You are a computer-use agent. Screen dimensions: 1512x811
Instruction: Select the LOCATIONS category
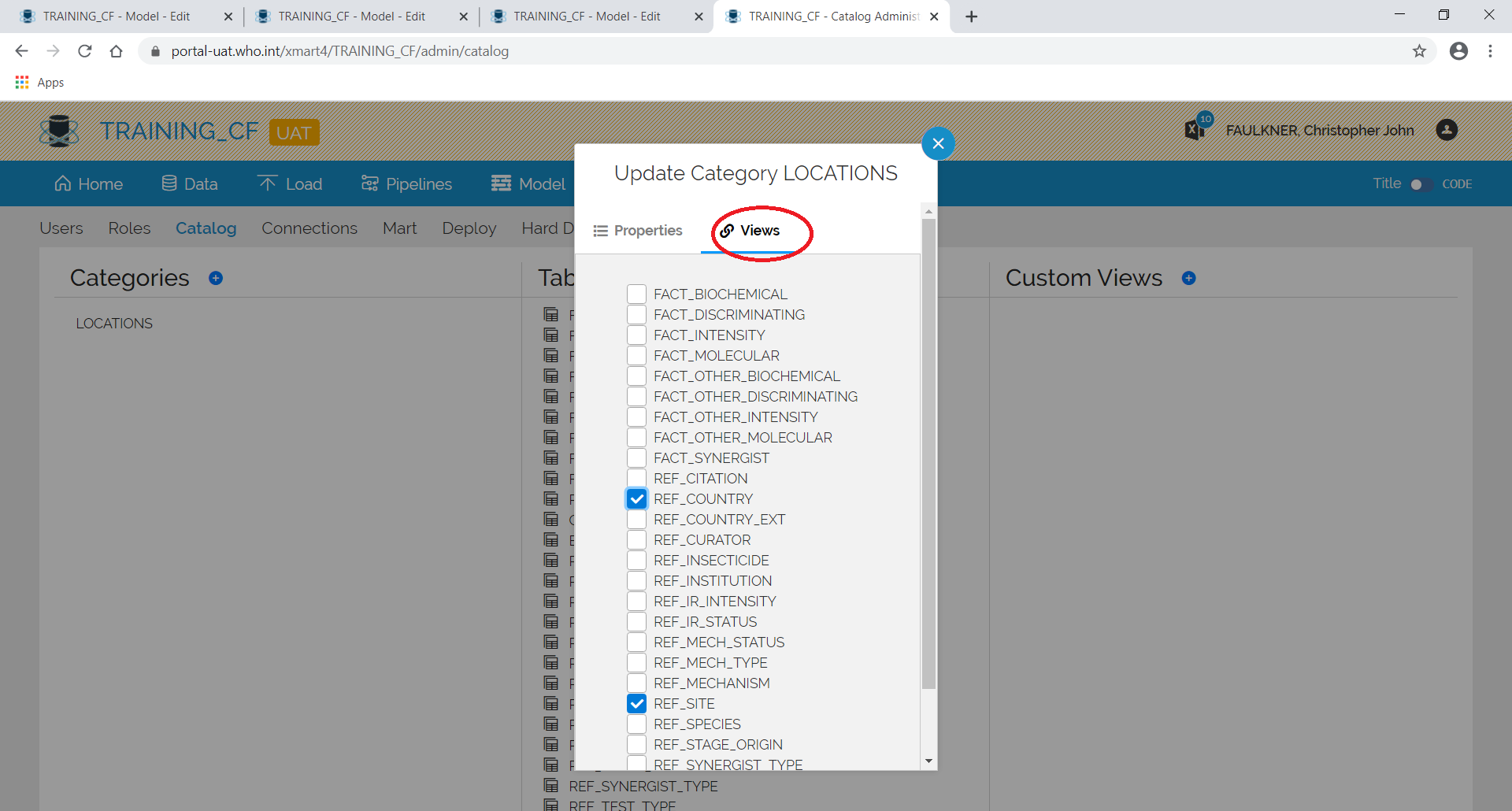click(x=114, y=324)
